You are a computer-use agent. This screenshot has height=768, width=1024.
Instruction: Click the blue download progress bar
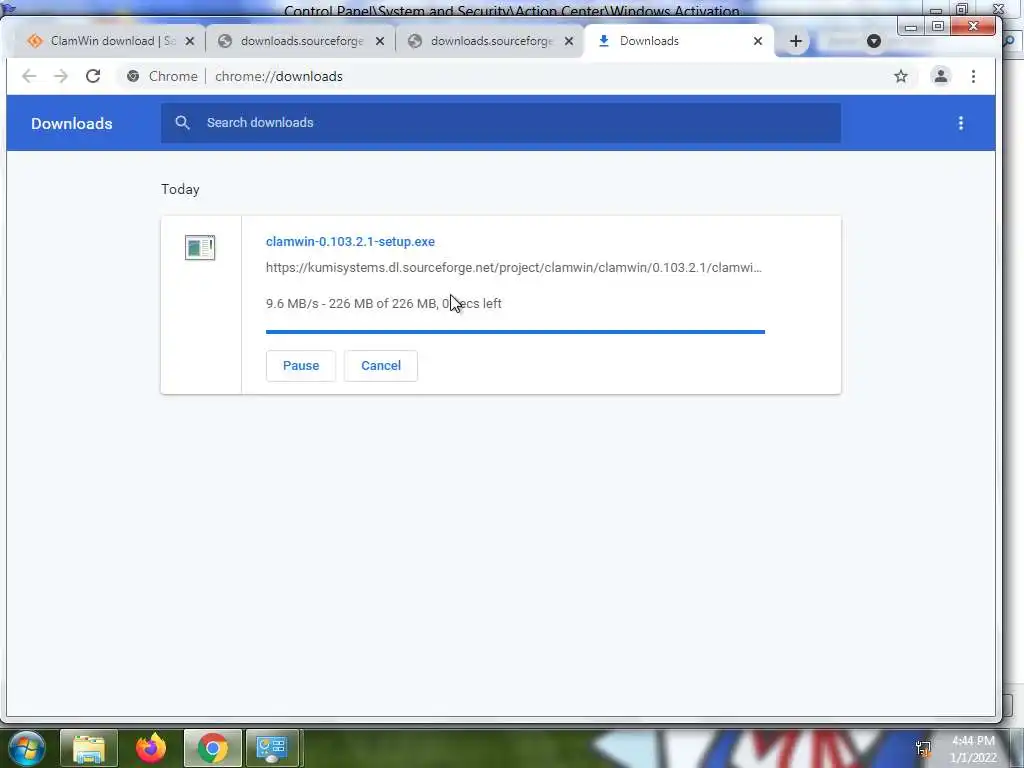515,332
